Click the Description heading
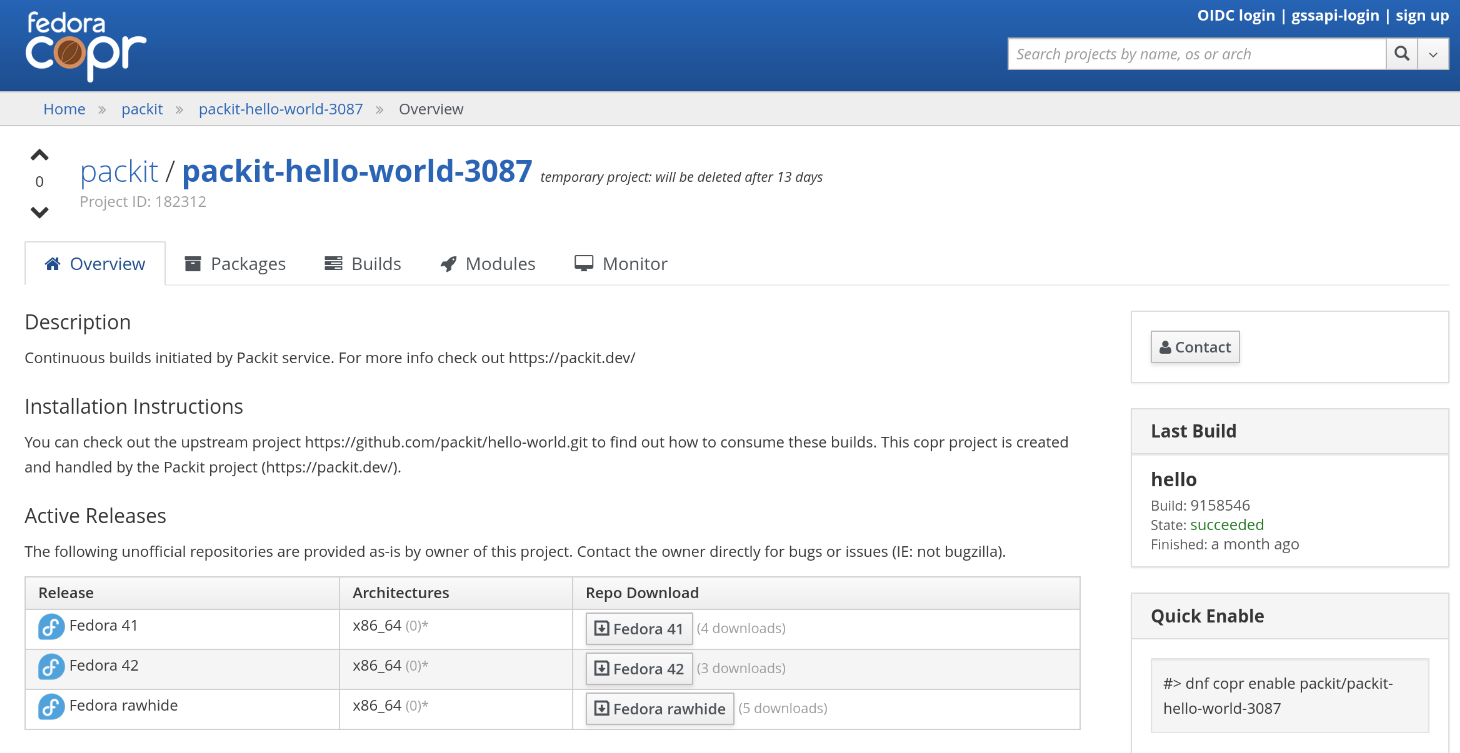 pos(78,322)
